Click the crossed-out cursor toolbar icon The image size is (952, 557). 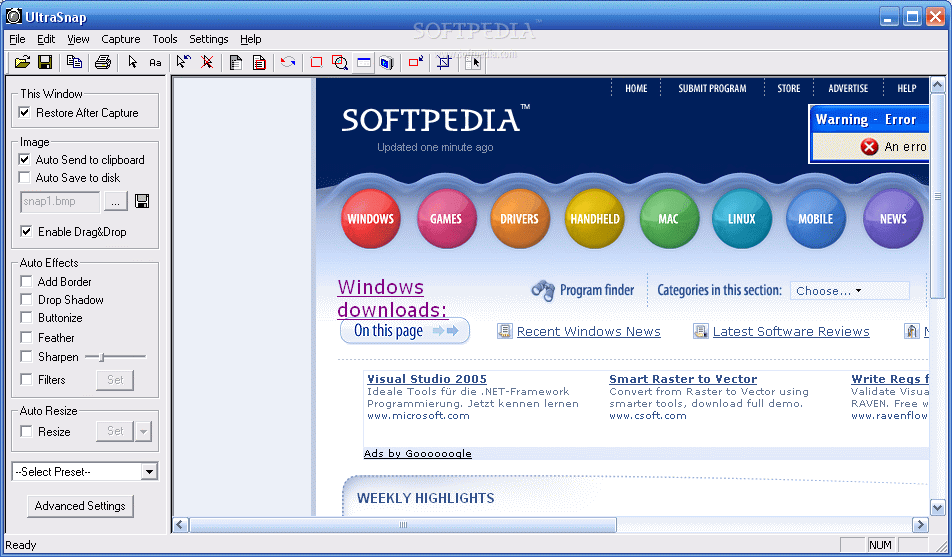click(x=207, y=62)
